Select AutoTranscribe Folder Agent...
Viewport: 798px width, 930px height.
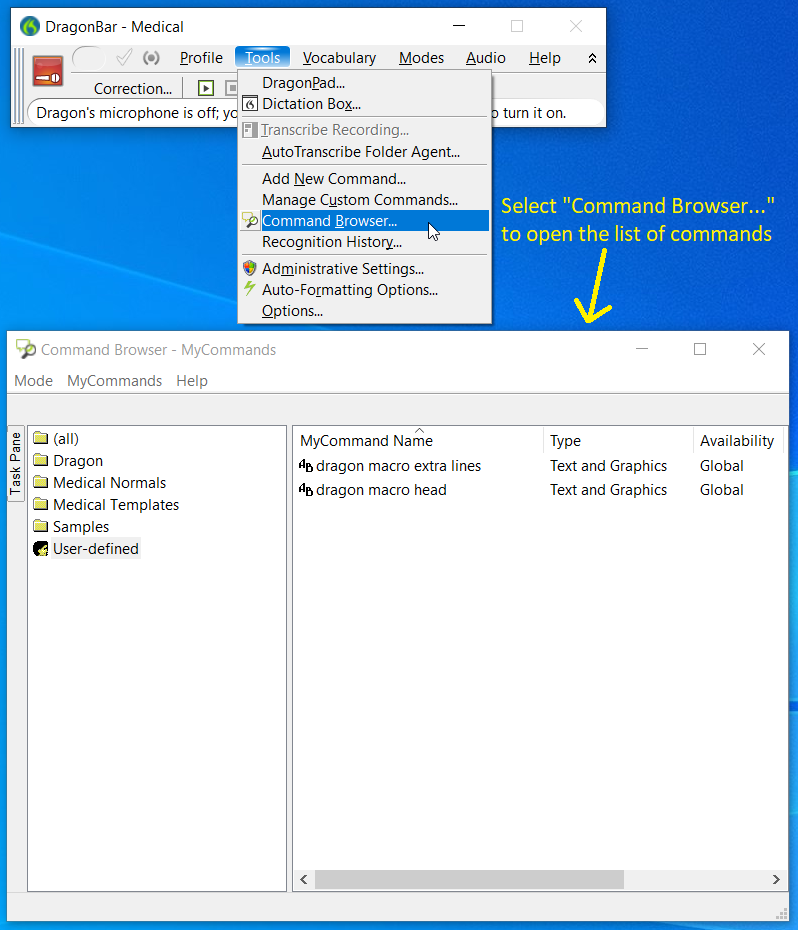point(364,152)
